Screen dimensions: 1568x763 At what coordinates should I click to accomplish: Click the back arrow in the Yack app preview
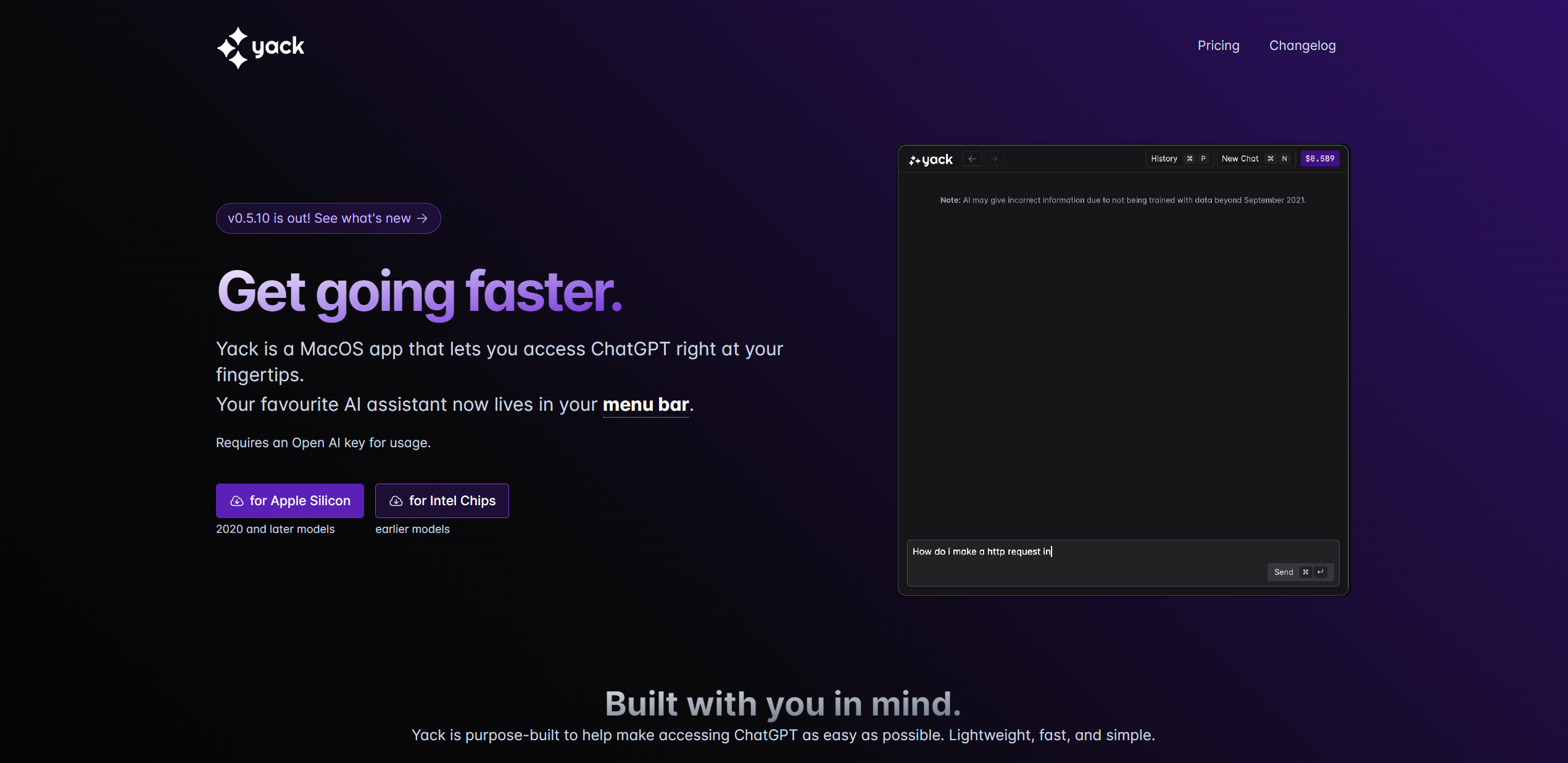(x=972, y=159)
